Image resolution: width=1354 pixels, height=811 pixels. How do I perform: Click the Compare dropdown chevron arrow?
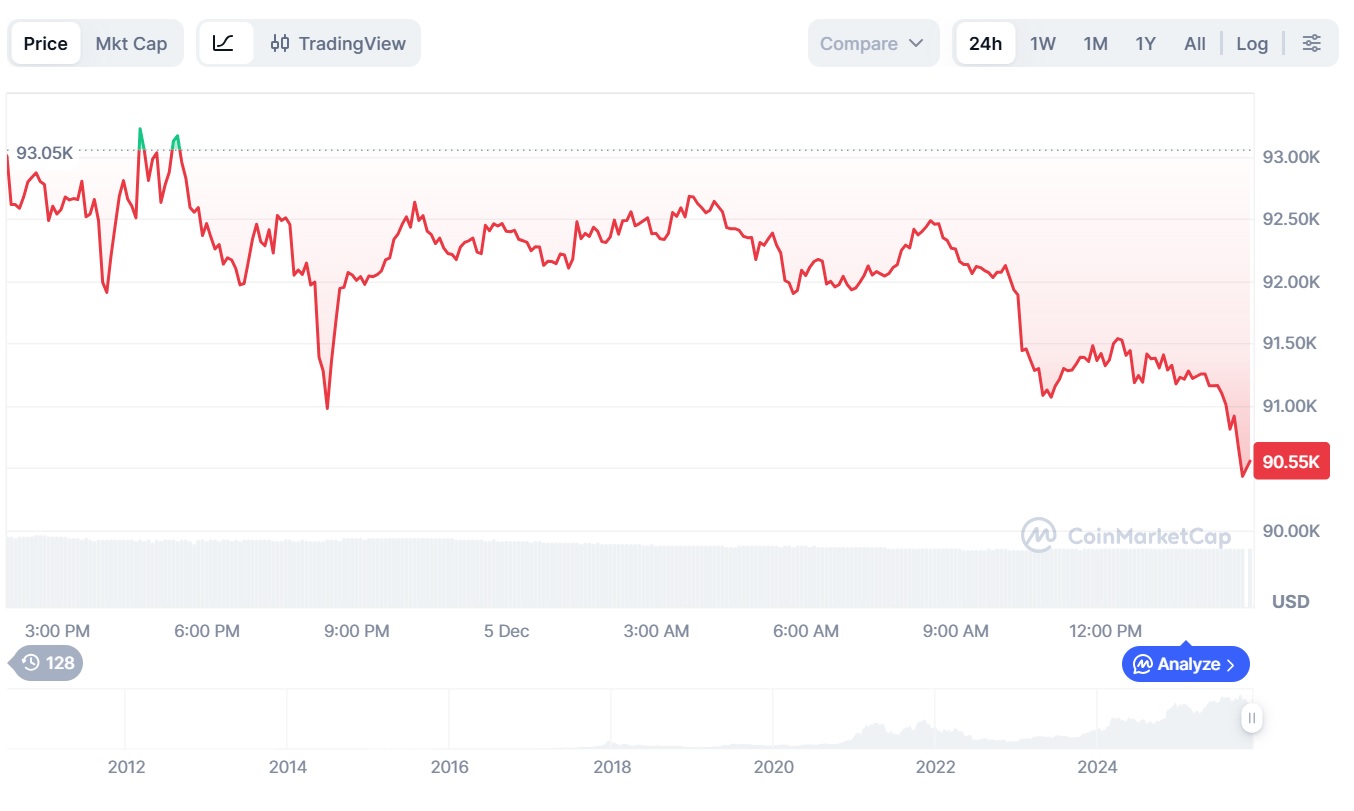[x=916, y=44]
